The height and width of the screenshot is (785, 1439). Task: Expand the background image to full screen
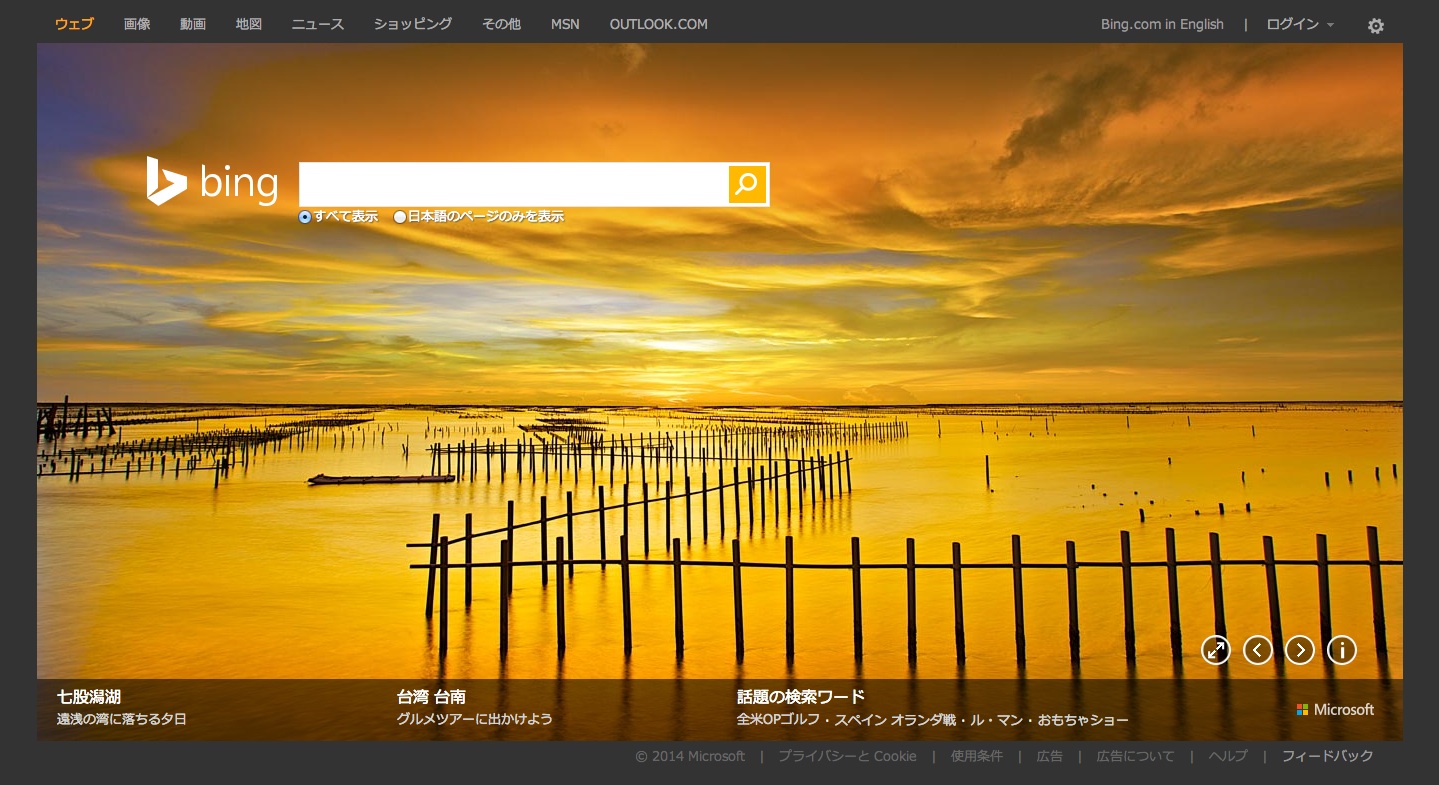(1215, 650)
